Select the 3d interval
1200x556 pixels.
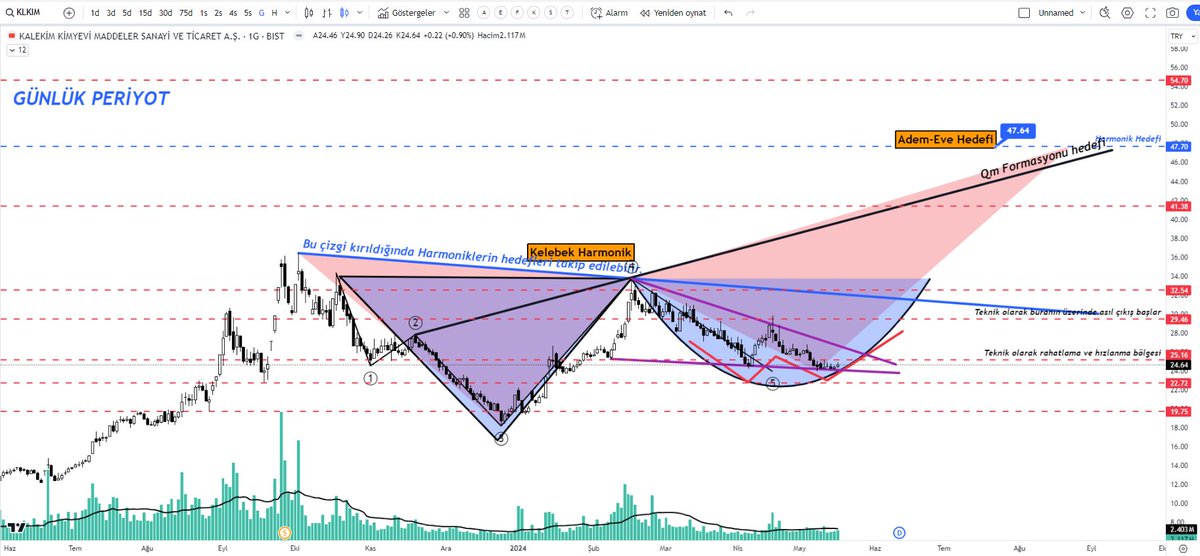coord(111,13)
